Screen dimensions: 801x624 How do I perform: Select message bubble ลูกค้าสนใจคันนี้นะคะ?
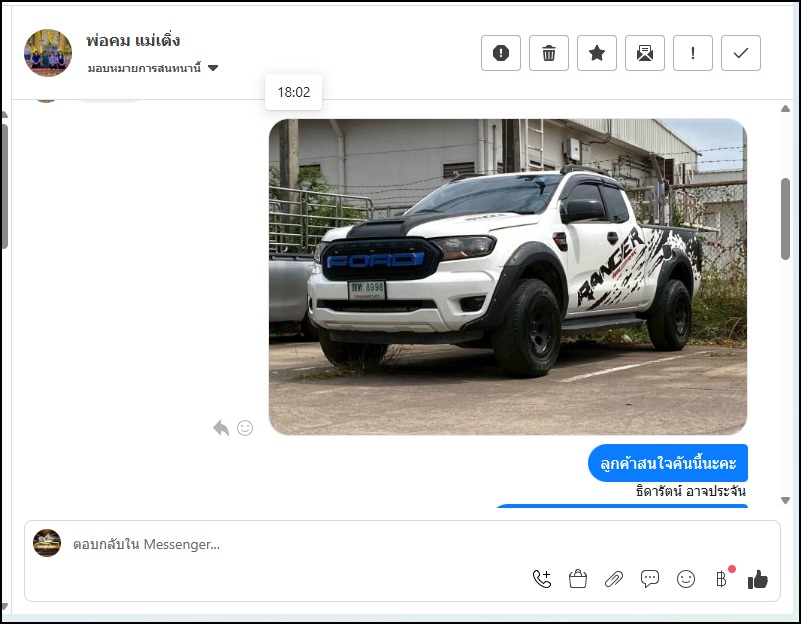(668, 463)
